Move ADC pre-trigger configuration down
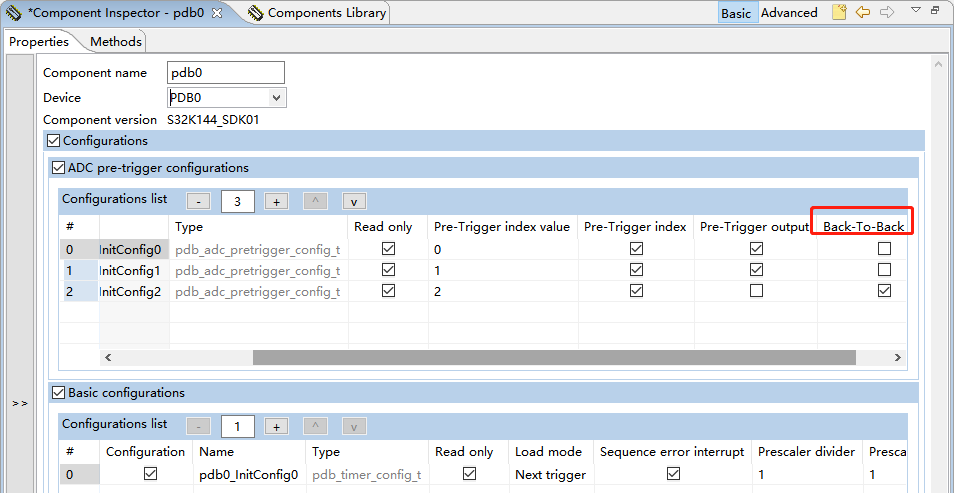The width and height of the screenshot is (954, 493). [x=354, y=201]
